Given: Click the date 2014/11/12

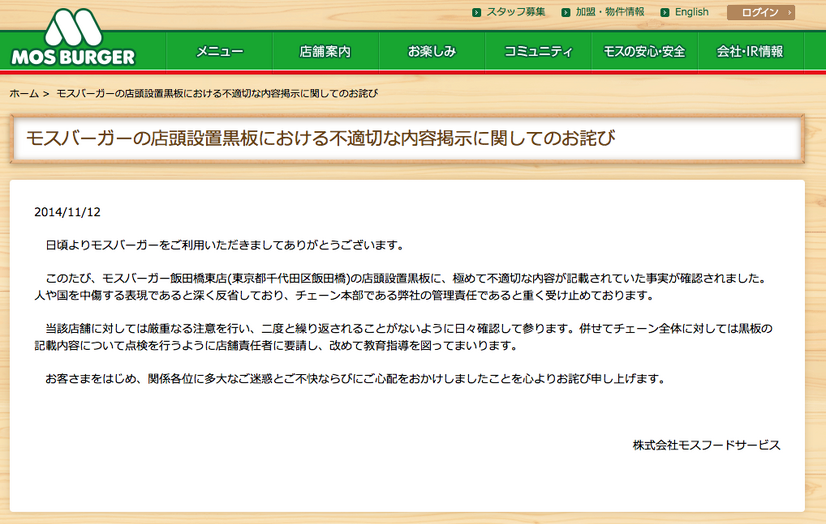Looking at the screenshot, I should tap(67, 212).
